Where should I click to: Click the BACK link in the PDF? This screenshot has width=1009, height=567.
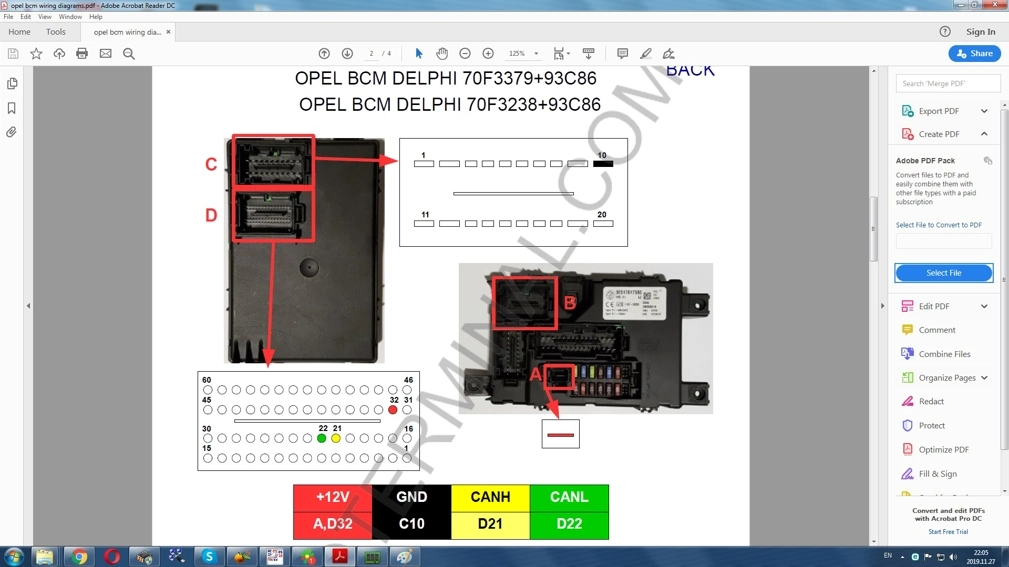pos(690,70)
